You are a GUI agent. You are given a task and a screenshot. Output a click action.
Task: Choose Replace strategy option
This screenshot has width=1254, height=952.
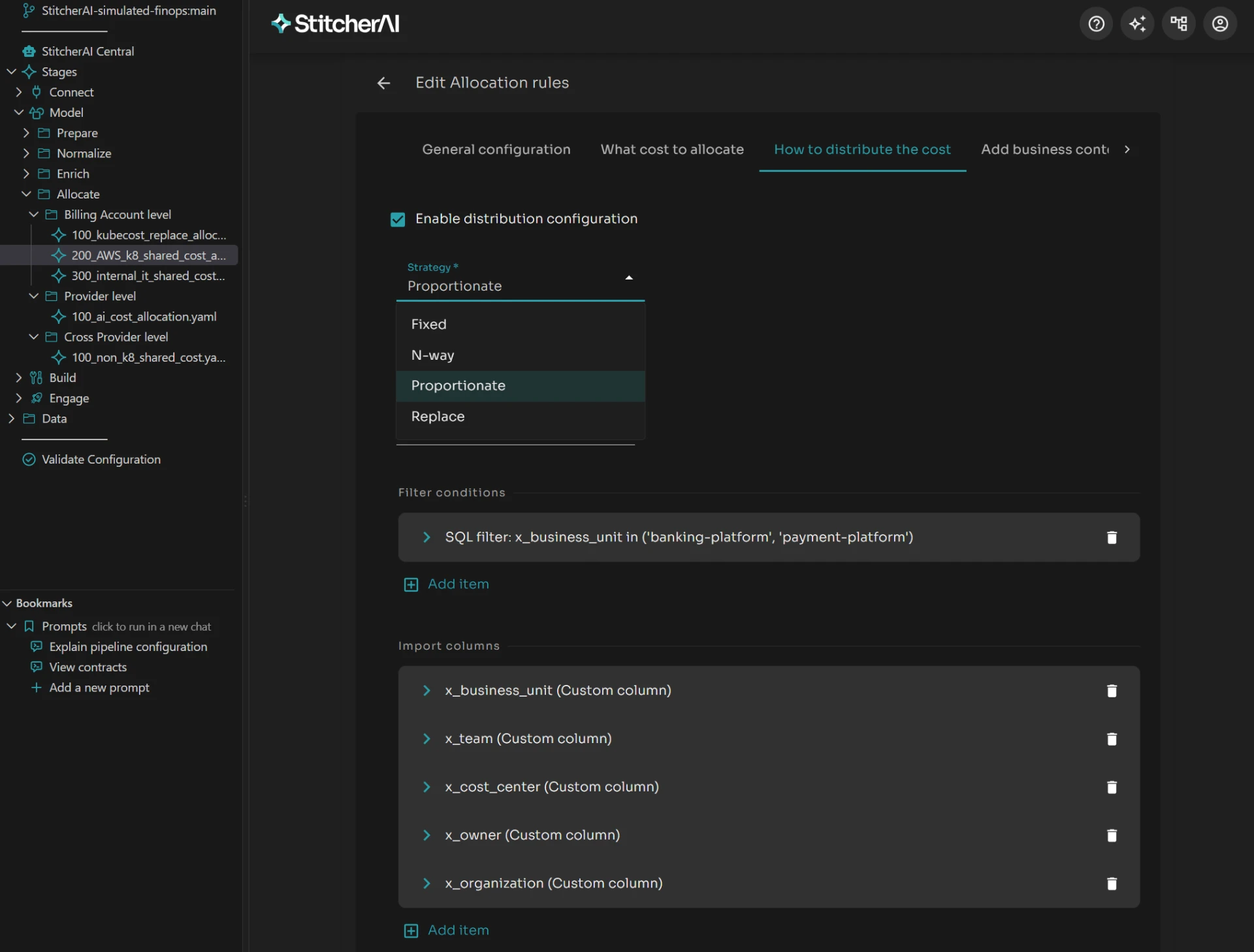521,417
